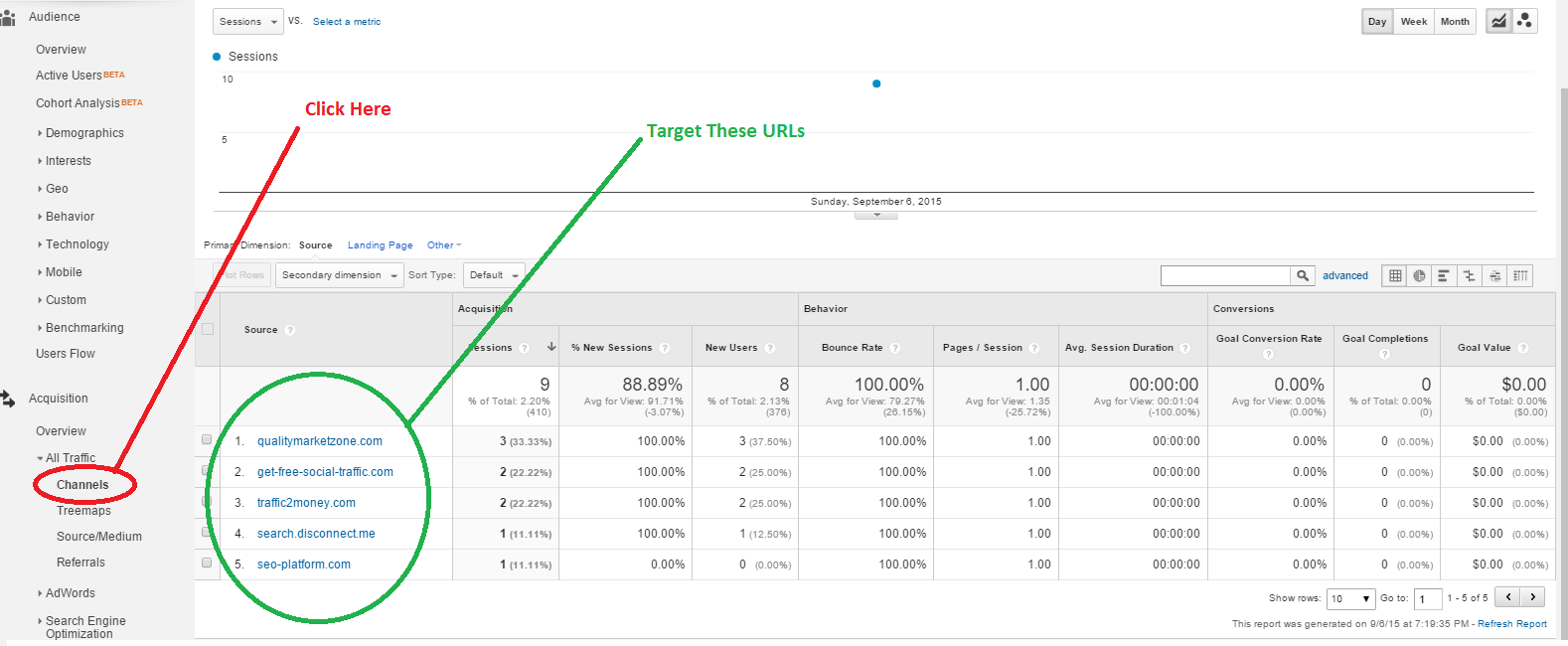The height and width of the screenshot is (646, 1568).
Task: Open help for % New Sessions
Action: pyautogui.click(x=665, y=348)
